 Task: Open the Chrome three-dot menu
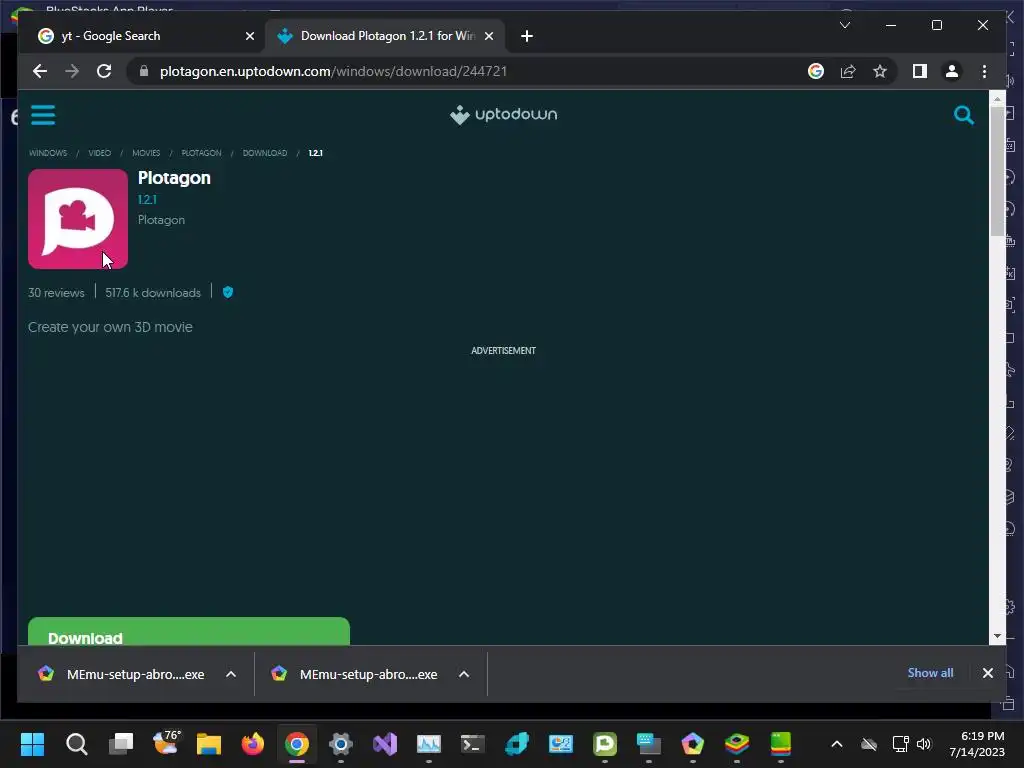point(984,71)
